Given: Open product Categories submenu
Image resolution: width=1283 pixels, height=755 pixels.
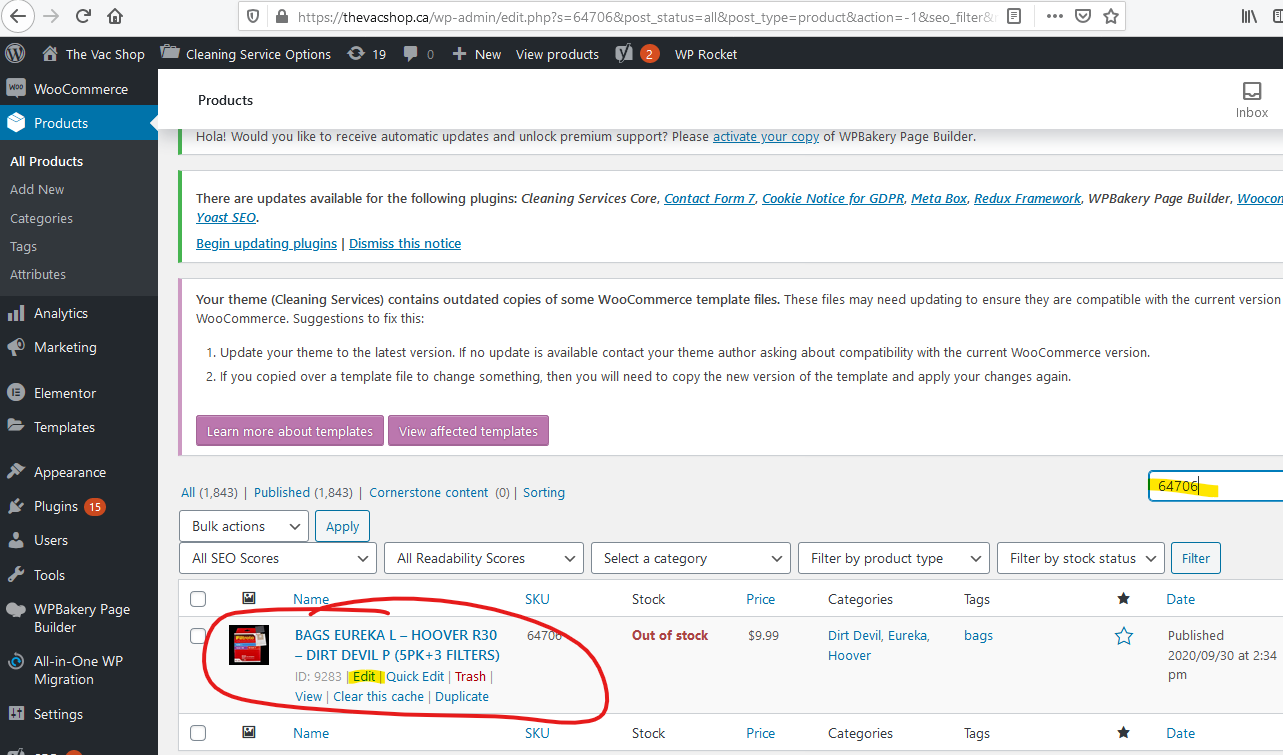Looking at the screenshot, I should [41, 218].
